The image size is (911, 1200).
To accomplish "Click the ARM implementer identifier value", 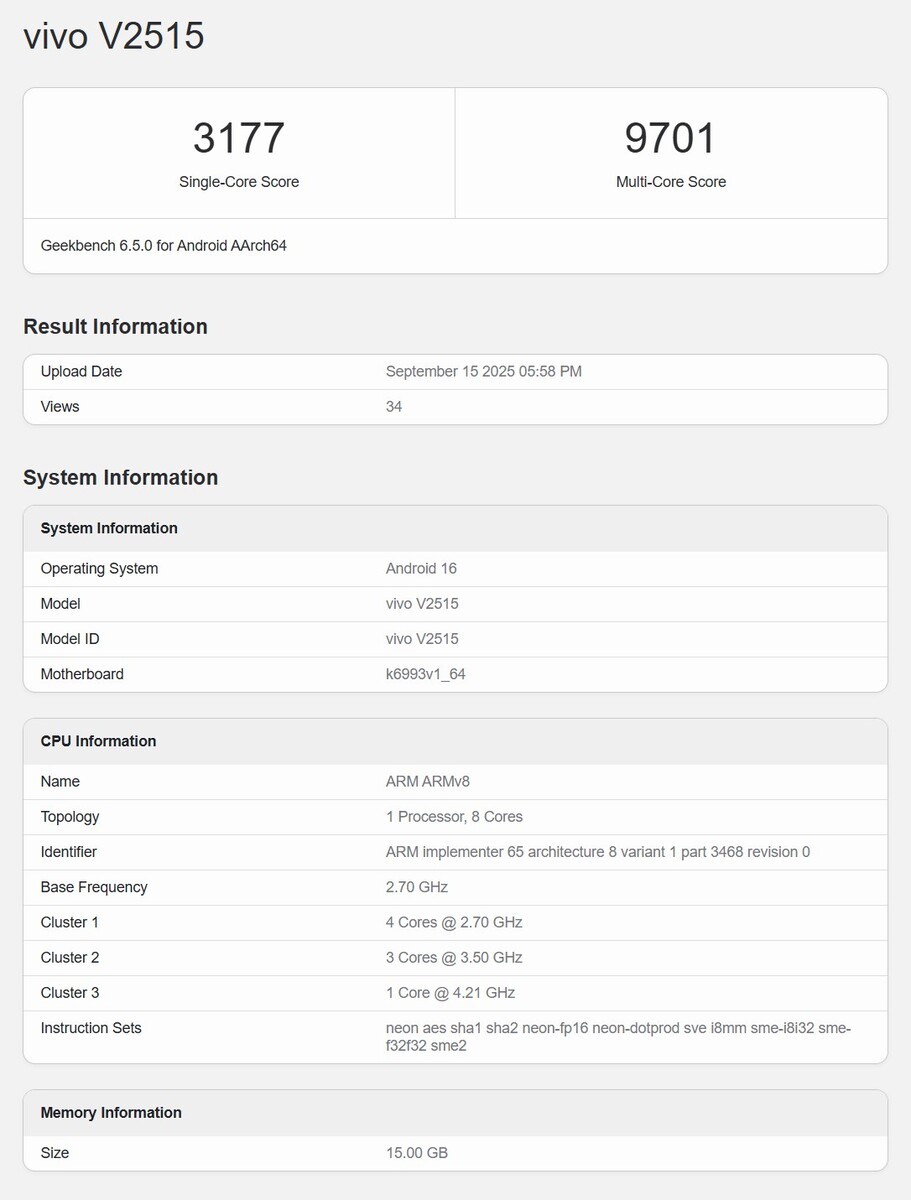I will pos(597,852).
